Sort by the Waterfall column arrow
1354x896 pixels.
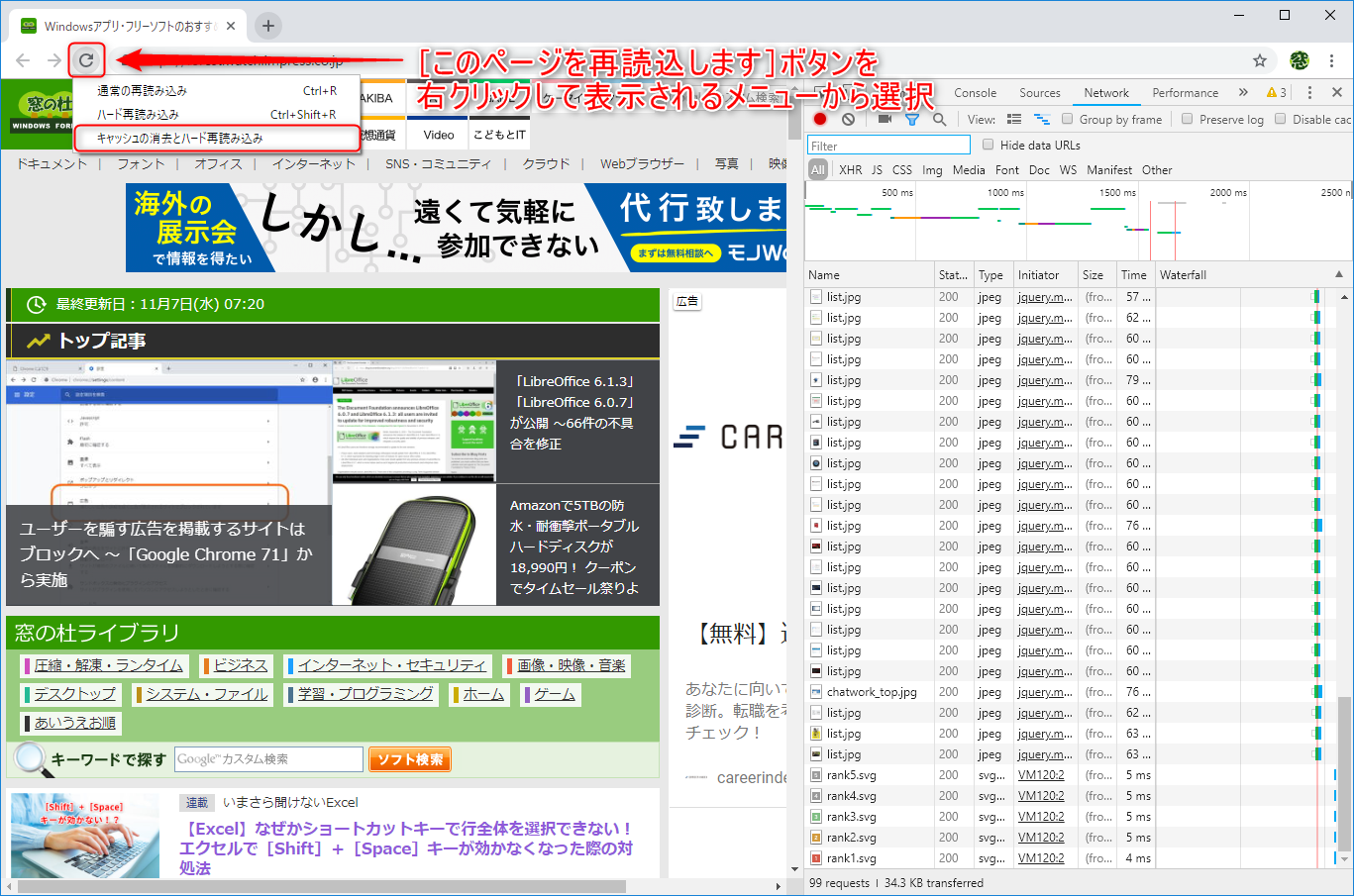point(1339,274)
